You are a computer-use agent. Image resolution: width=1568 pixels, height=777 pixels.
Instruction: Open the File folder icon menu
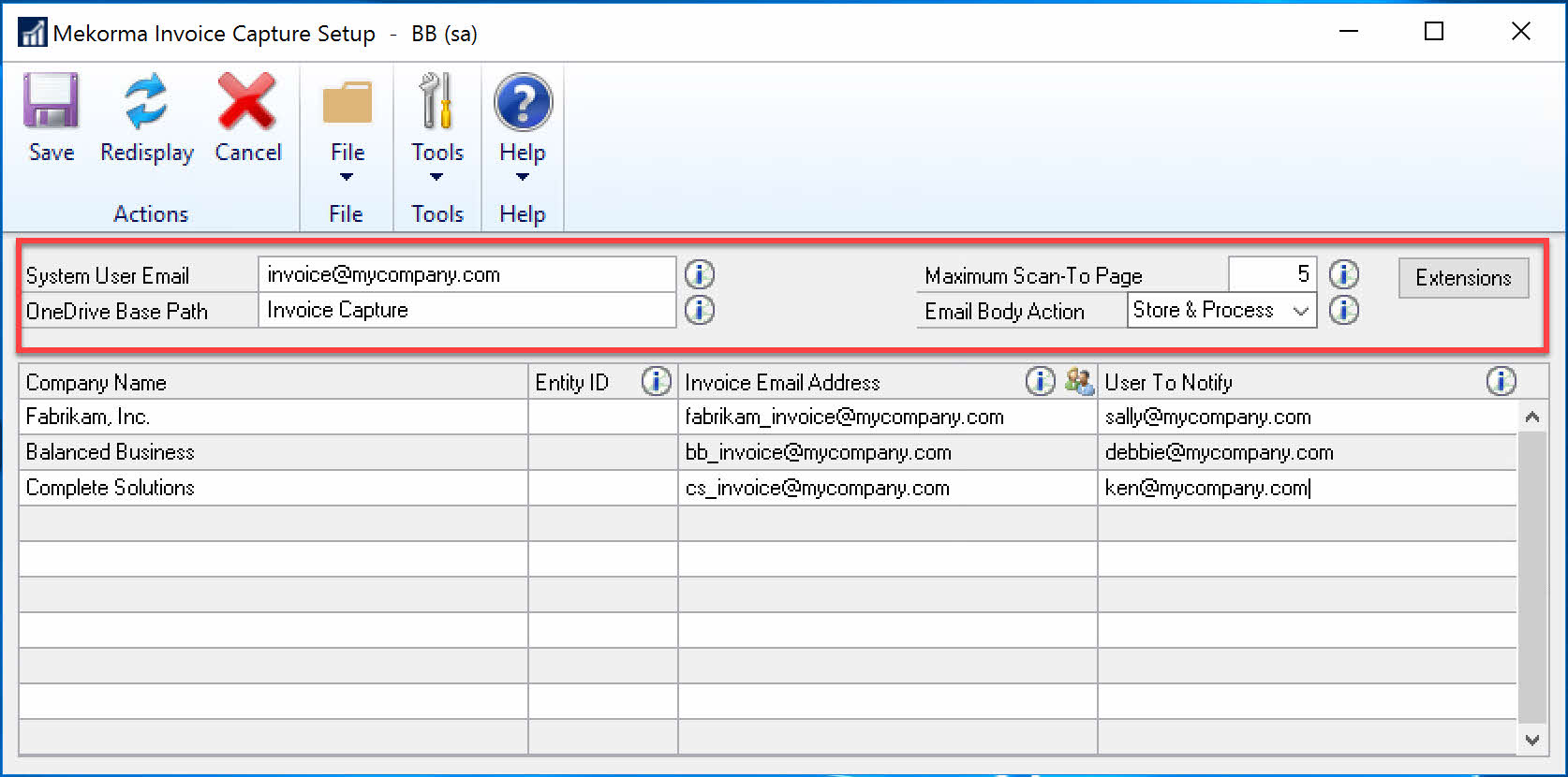pyautogui.click(x=347, y=103)
